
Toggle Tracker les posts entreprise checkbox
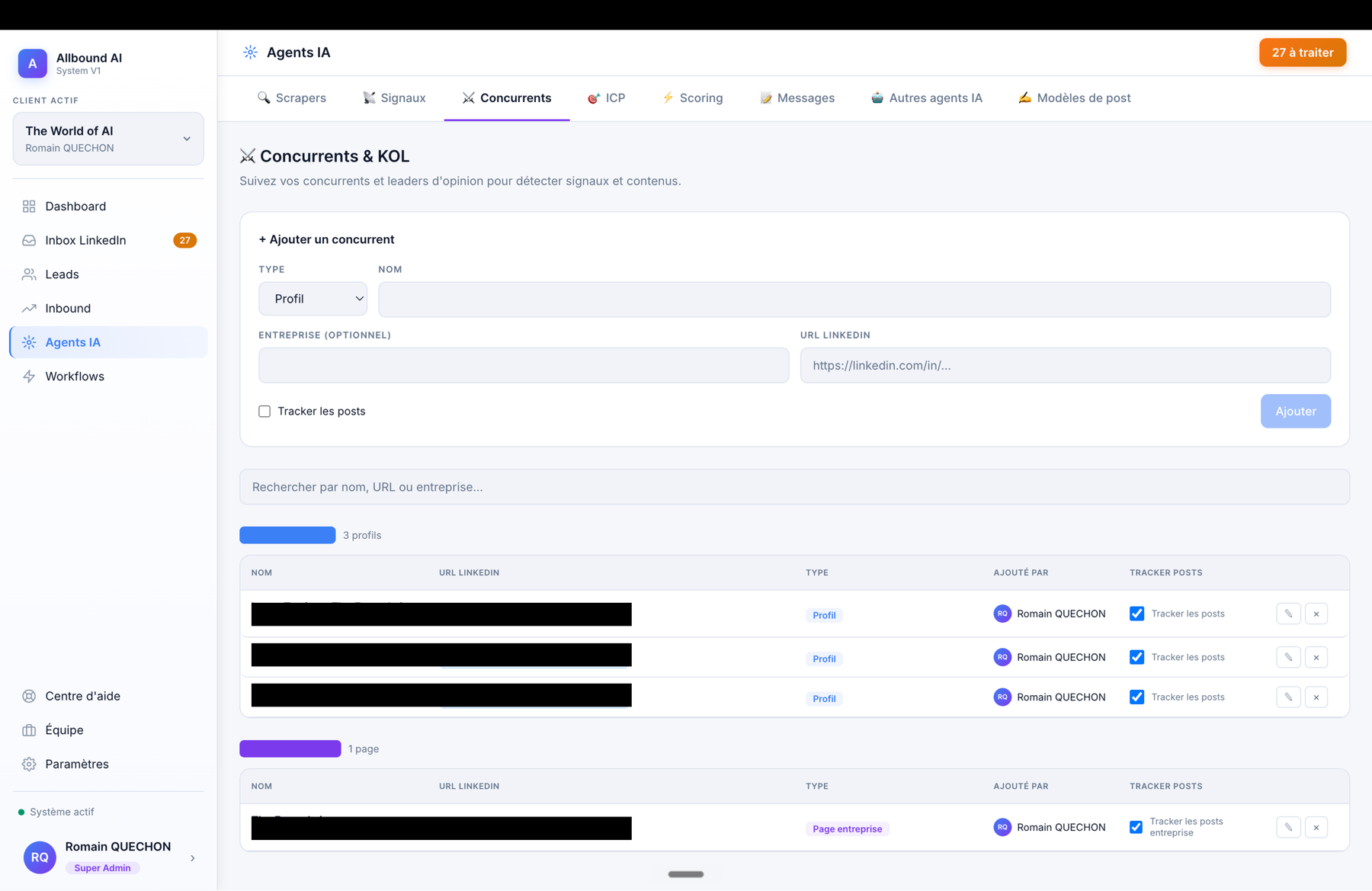coord(1136,827)
